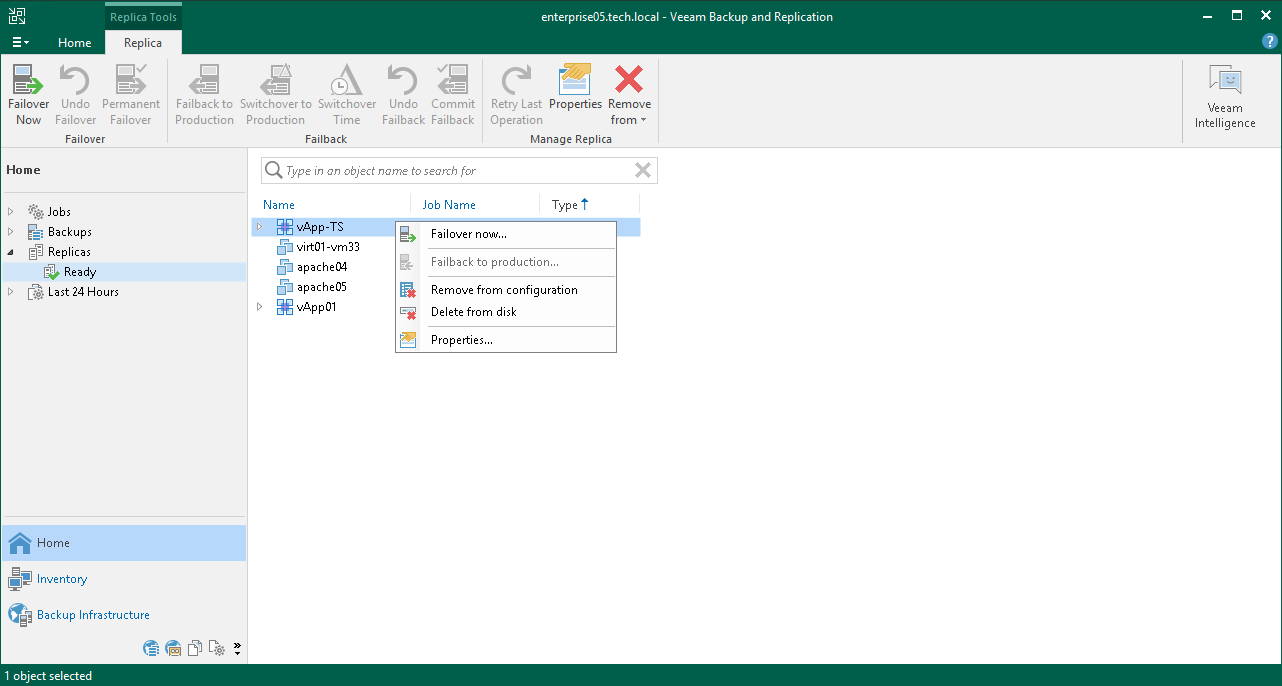Expand the Jobs tree node
This screenshot has height=686, width=1282.
(x=11, y=212)
